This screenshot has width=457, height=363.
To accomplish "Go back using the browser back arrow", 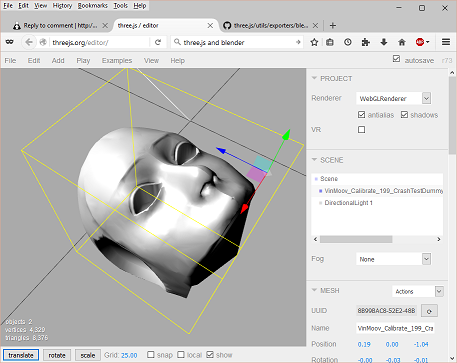I will [29, 42].
